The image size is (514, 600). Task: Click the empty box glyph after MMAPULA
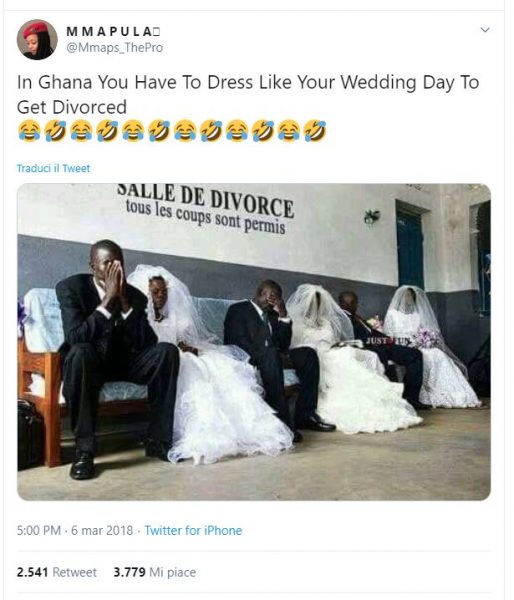coord(156,32)
